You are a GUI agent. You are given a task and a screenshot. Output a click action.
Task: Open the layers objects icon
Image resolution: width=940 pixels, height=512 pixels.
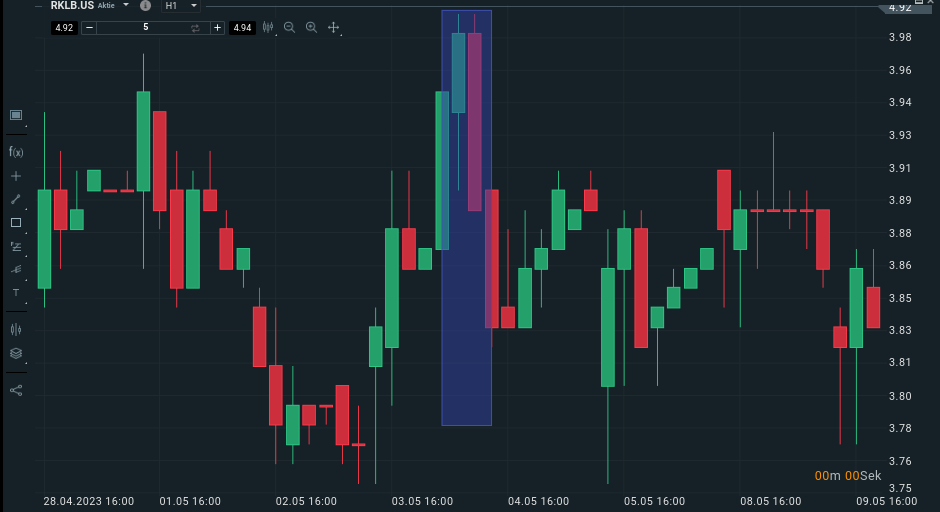[16, 353]
